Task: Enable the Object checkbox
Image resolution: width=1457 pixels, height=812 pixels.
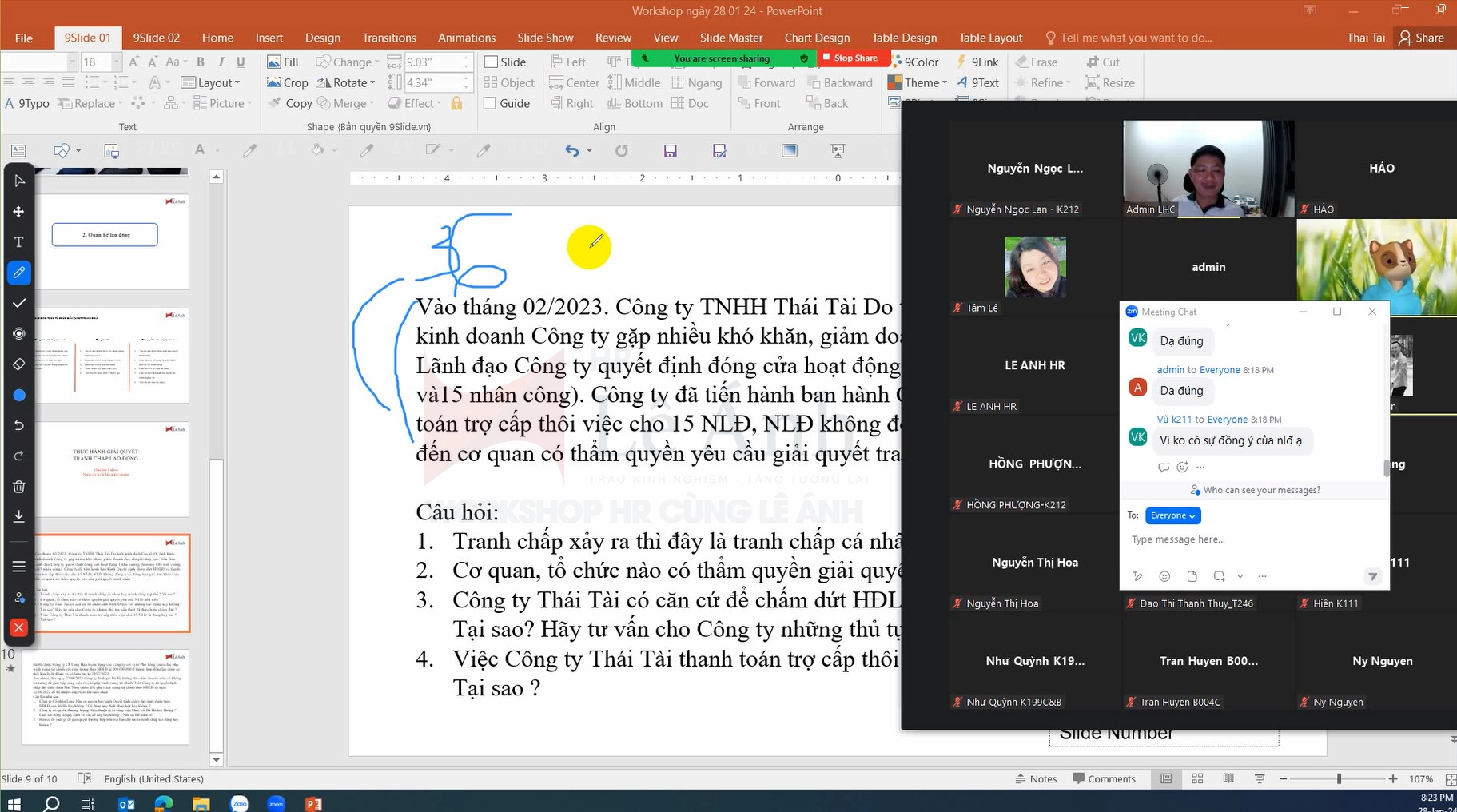Action: [x=491, y=83]
